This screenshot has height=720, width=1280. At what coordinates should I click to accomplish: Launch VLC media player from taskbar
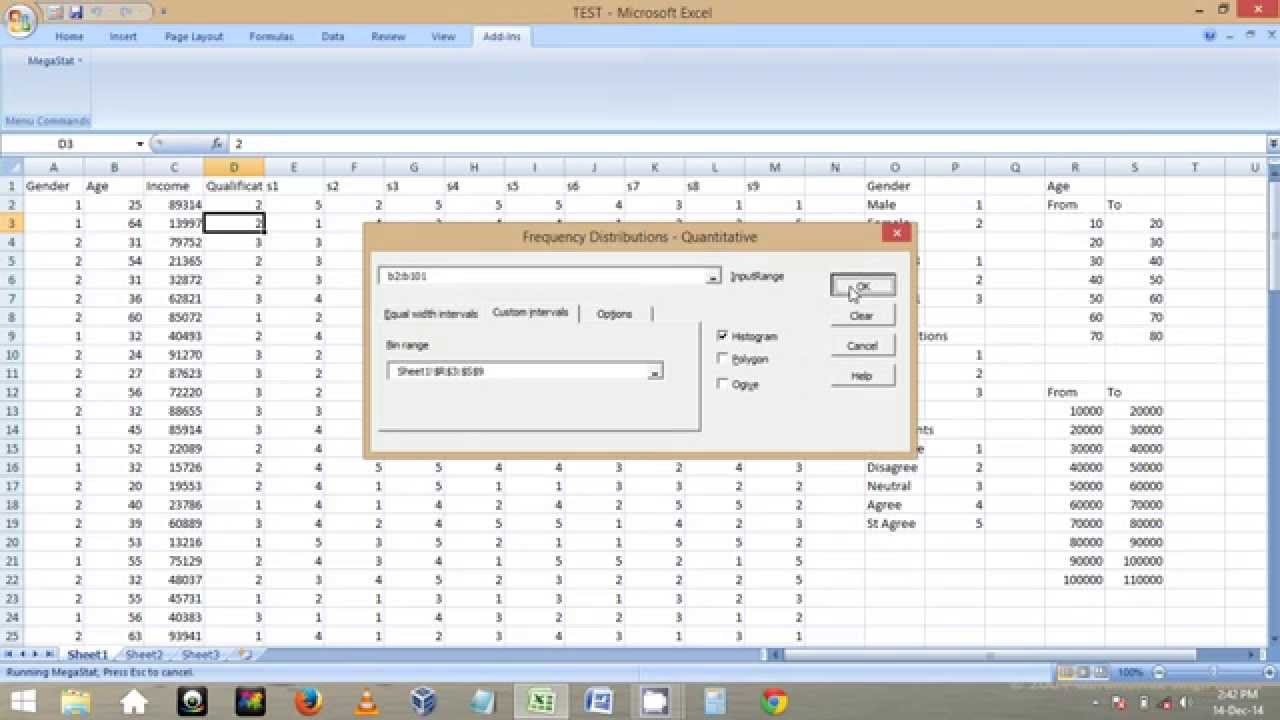[x=366, y=701]
